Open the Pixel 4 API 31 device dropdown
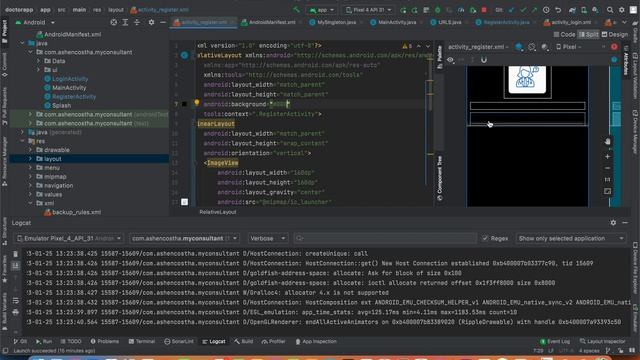640x360 pixels. tap(369, 10)
